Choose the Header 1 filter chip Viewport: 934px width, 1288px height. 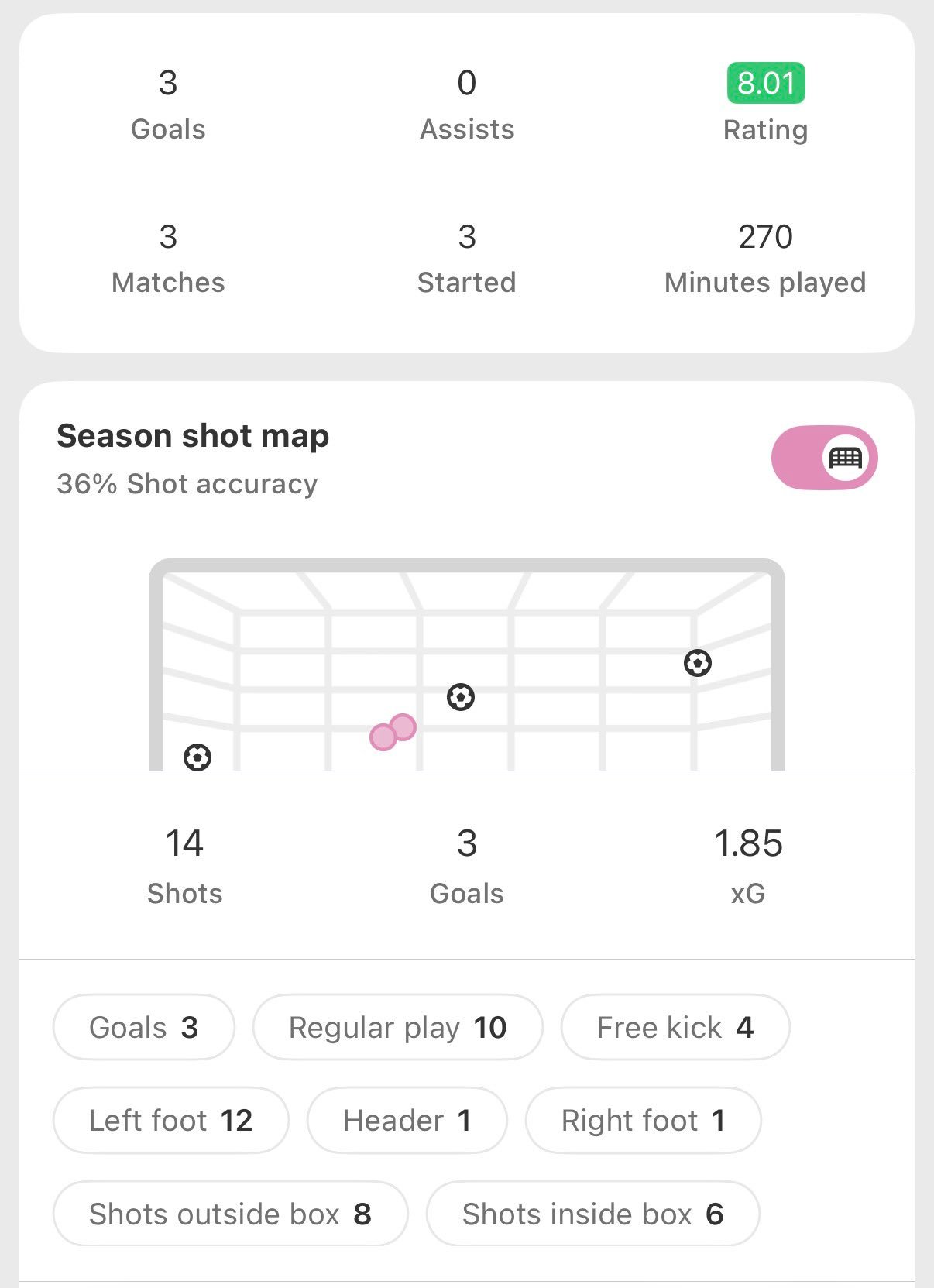point(407,1121)
